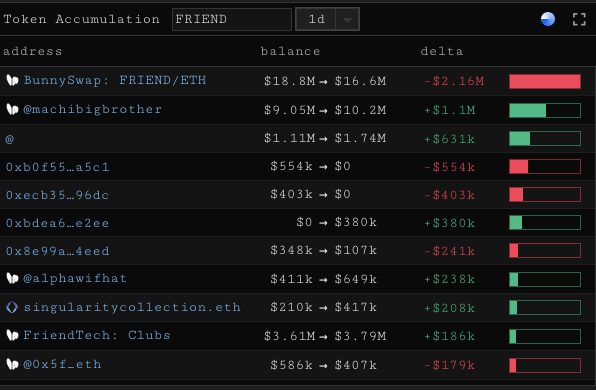Click the FRIEND token input field
Image resolution: width=596 pixels, height=390 pixels.
point(231,19)
